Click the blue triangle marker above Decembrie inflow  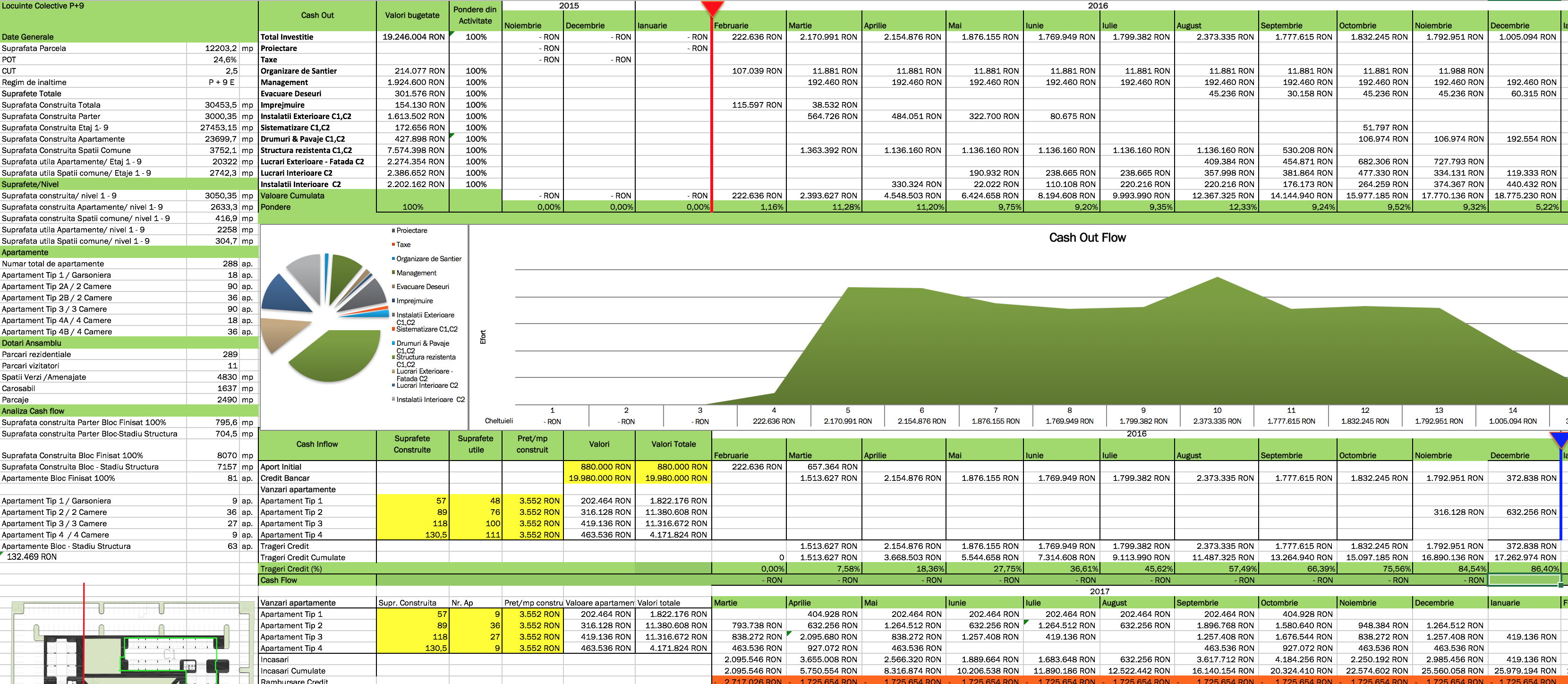click(x=1560, y=439)
